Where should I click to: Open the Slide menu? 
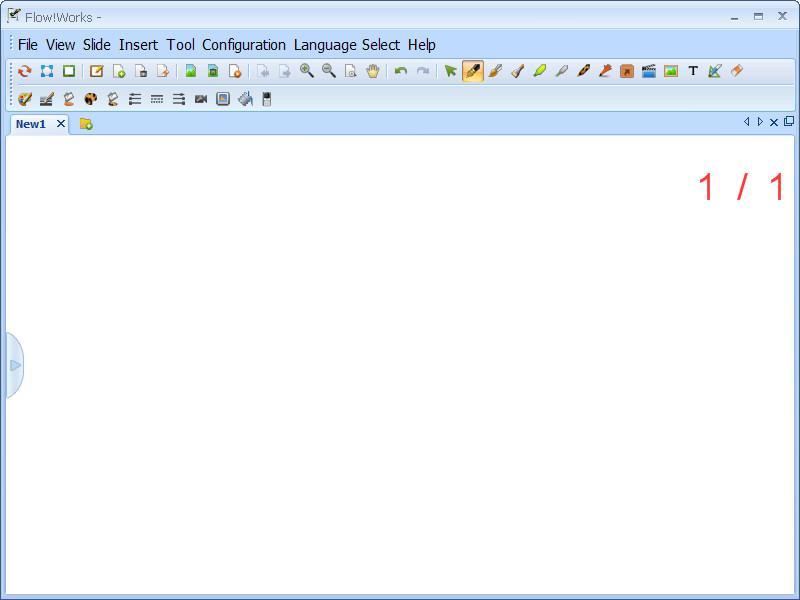[x=97, y=45]
